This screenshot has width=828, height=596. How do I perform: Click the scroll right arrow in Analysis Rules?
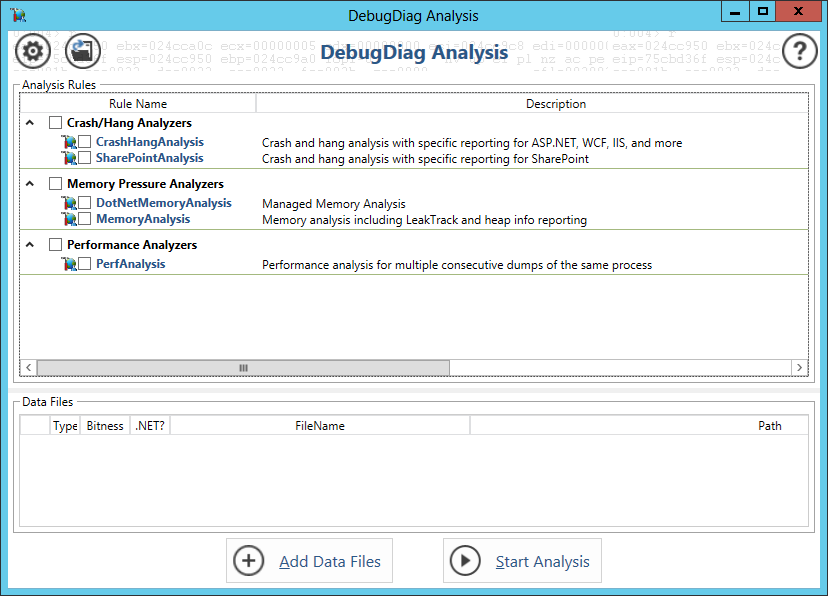pyautogui.click(x=799, y=367)
